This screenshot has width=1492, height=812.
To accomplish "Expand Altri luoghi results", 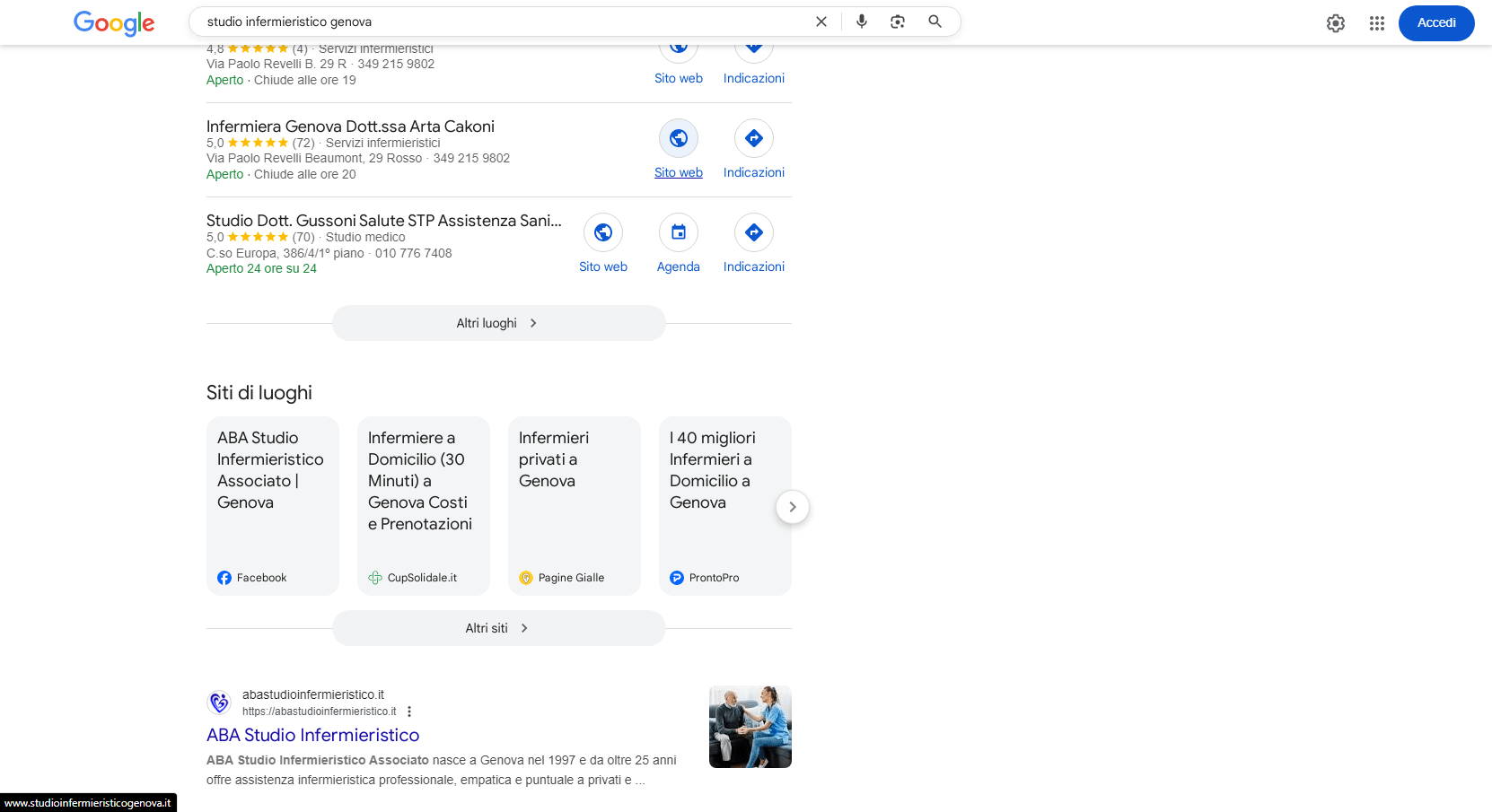I will [x=498, y=323].
